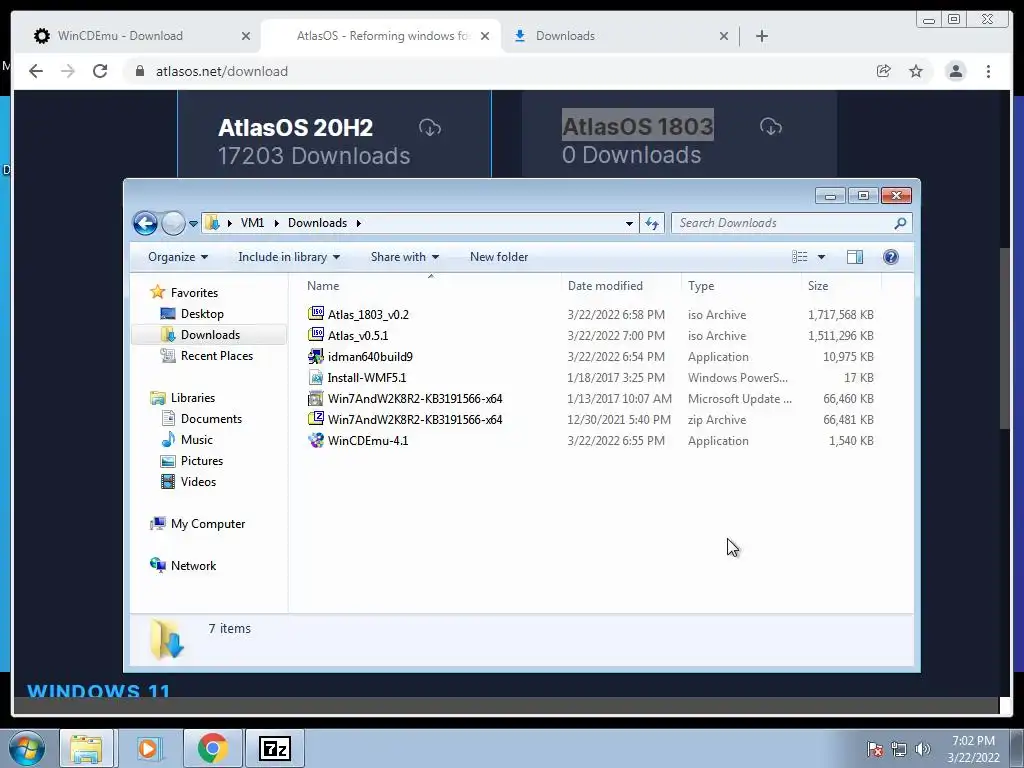This screenshot has height=768, width=1024.
Task: Open the Chrome three-dot menu
Action: (988, 71)
